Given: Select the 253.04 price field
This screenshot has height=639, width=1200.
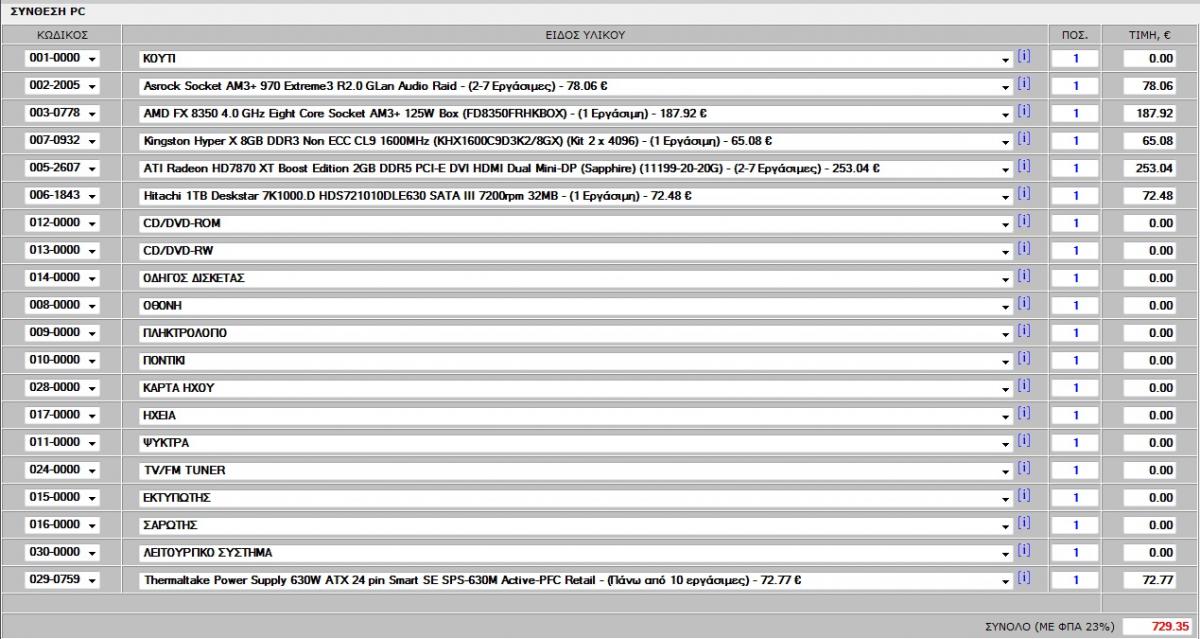Looking at the screenshot, I should (1150, 169).
